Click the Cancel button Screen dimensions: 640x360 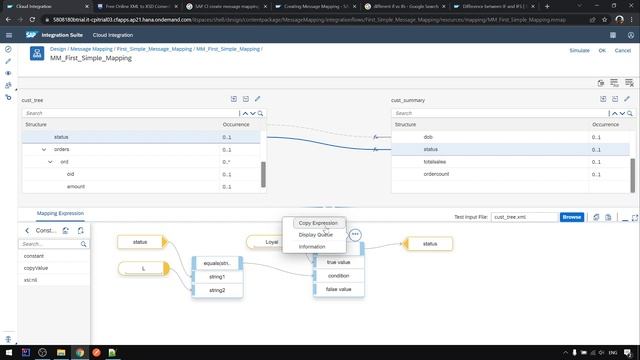pos(622,51)
